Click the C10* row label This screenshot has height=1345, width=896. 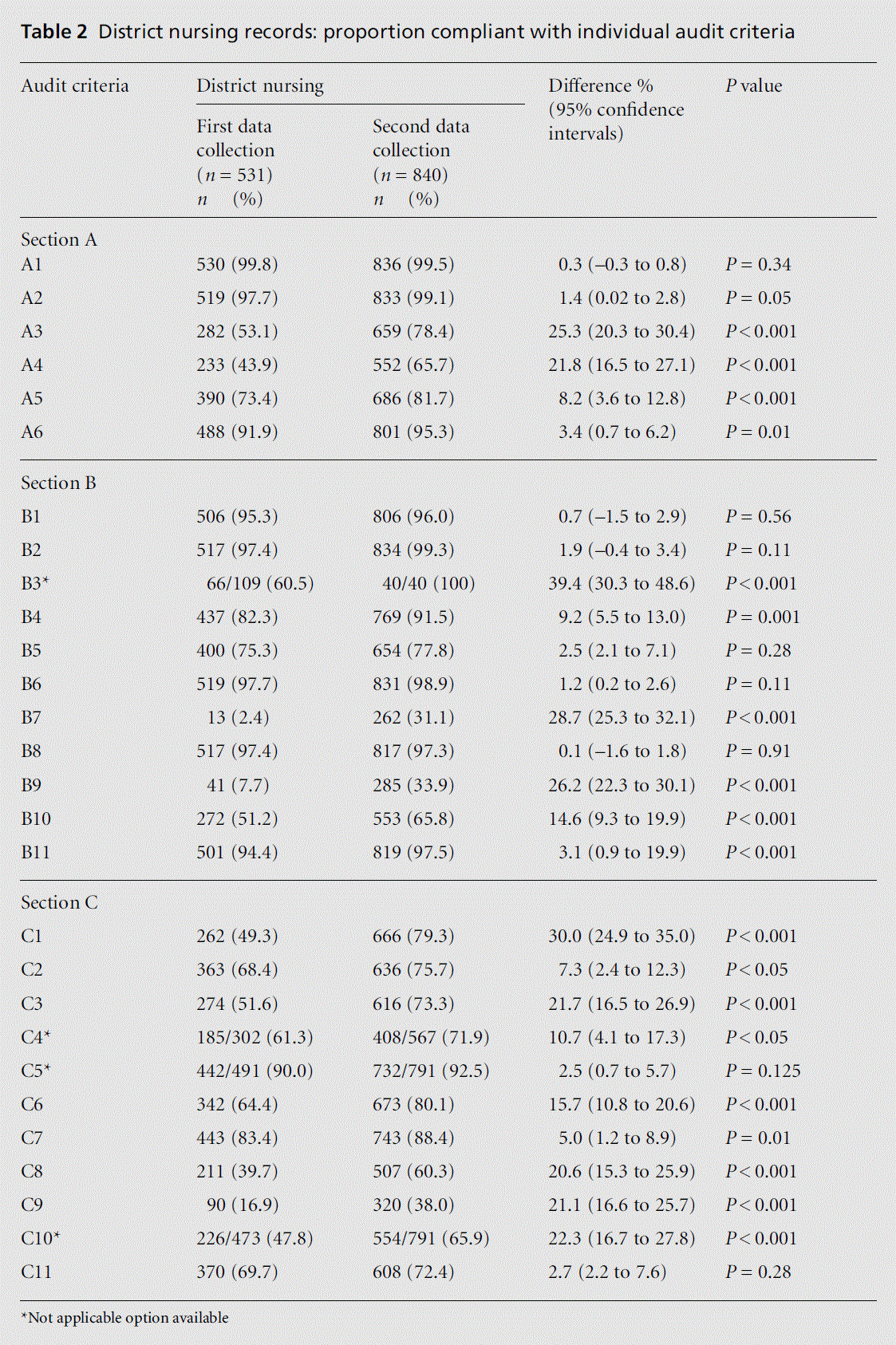pos(41,1239)
